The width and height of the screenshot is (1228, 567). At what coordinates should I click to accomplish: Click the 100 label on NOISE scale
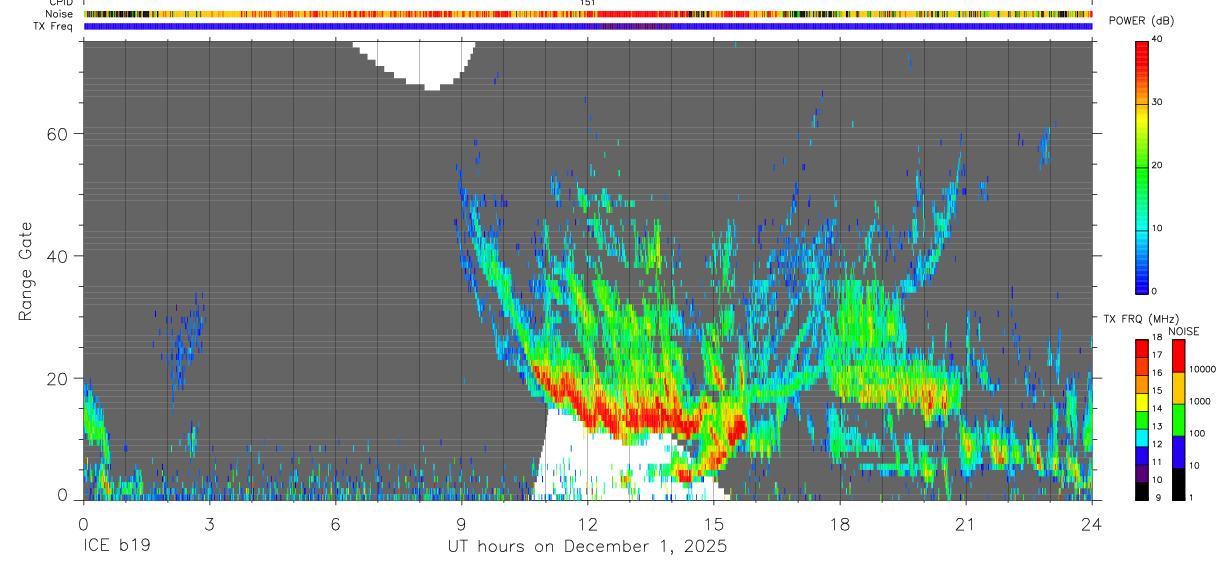tap(1196, 433)
